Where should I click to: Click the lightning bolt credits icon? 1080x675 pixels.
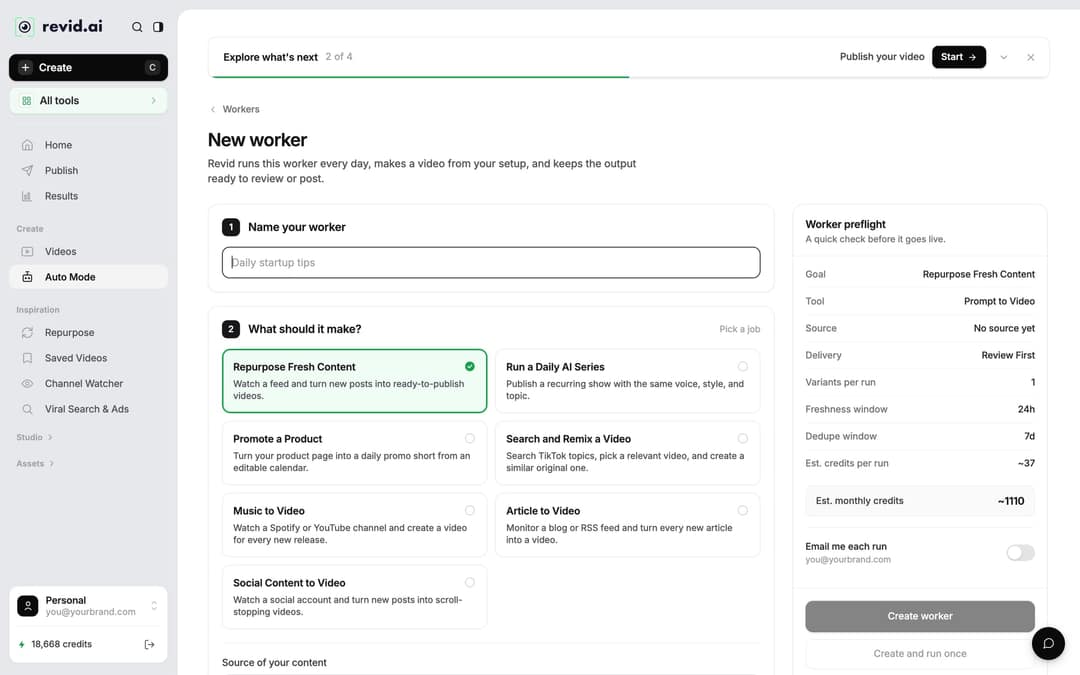(21, 645)
